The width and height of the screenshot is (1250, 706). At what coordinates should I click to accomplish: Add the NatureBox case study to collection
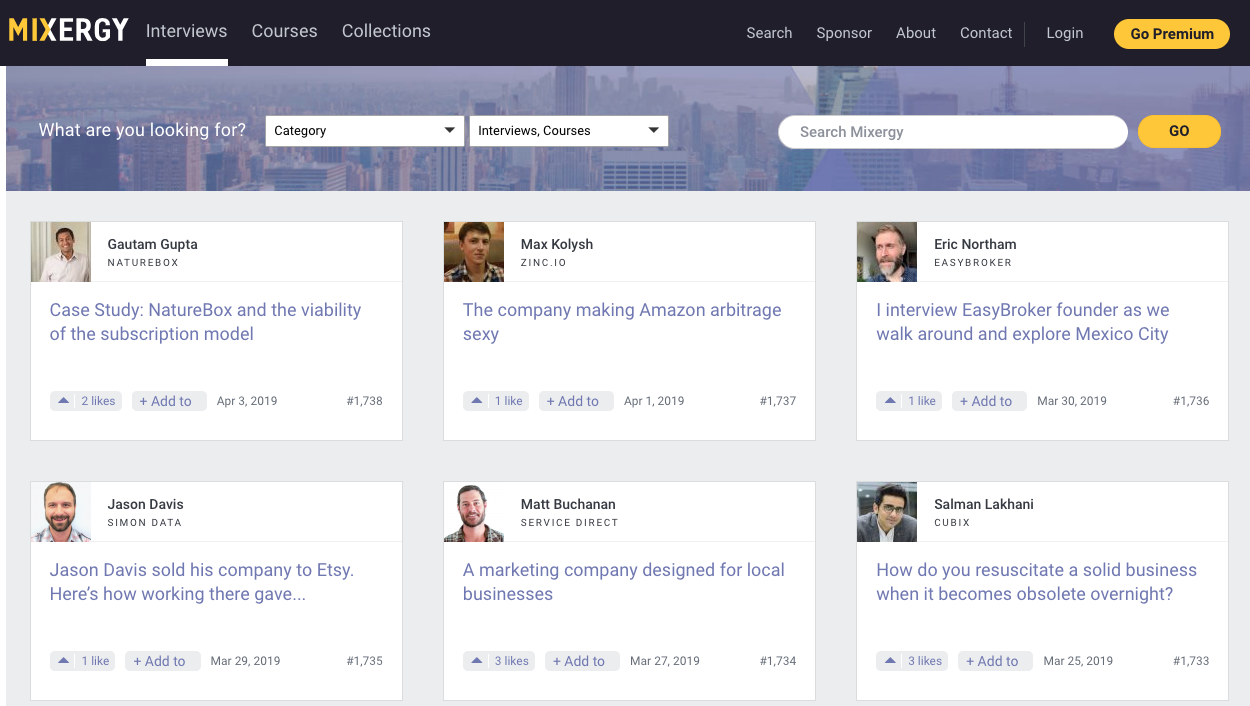pos(169,401)
